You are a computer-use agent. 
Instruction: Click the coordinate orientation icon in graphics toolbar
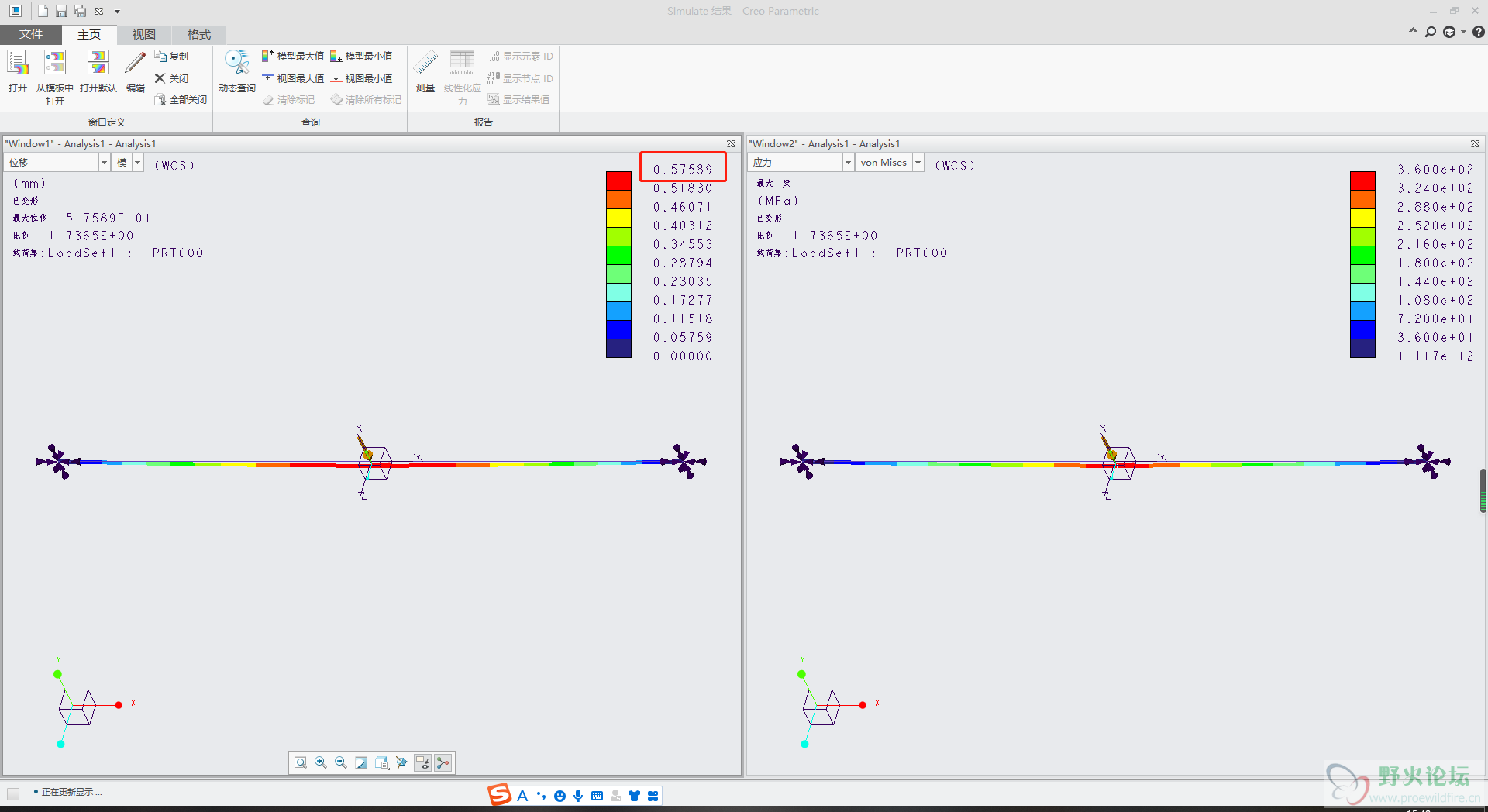(x=402, y=763)
